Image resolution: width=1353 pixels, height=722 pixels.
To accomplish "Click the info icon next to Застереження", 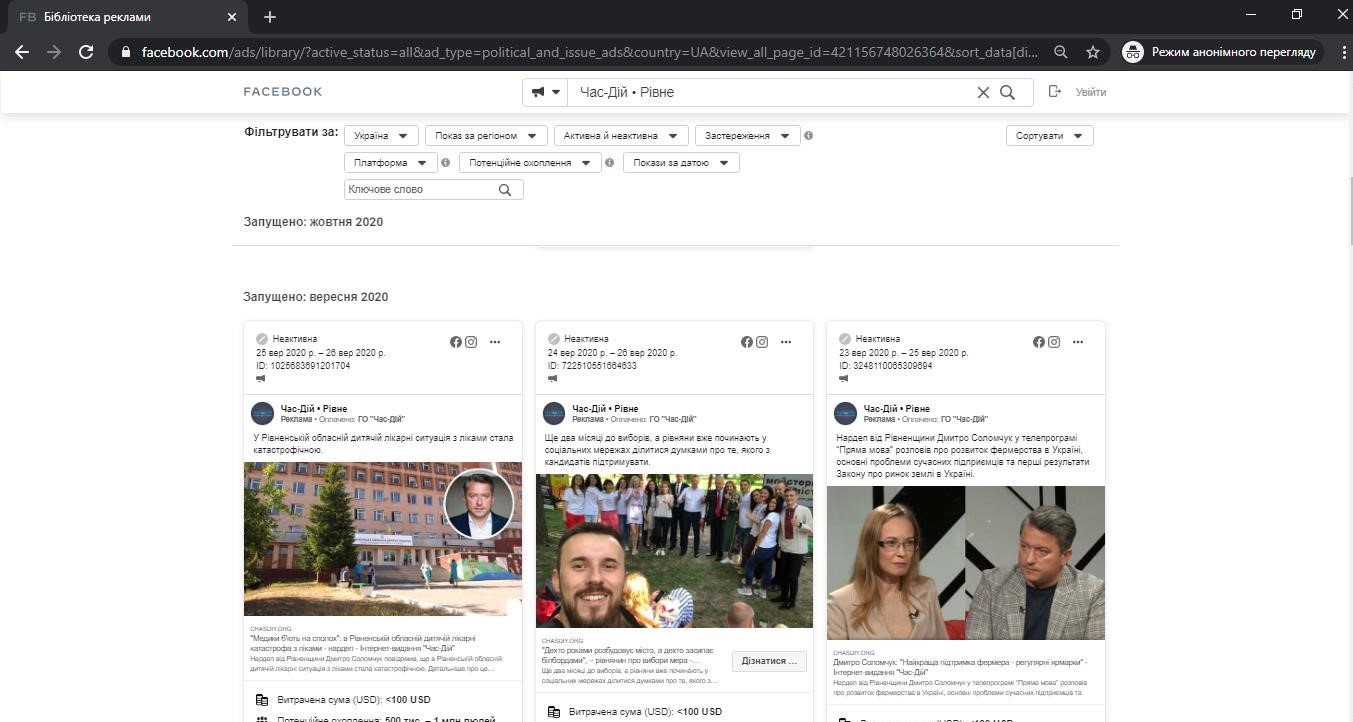I will (x=808, y=135).
